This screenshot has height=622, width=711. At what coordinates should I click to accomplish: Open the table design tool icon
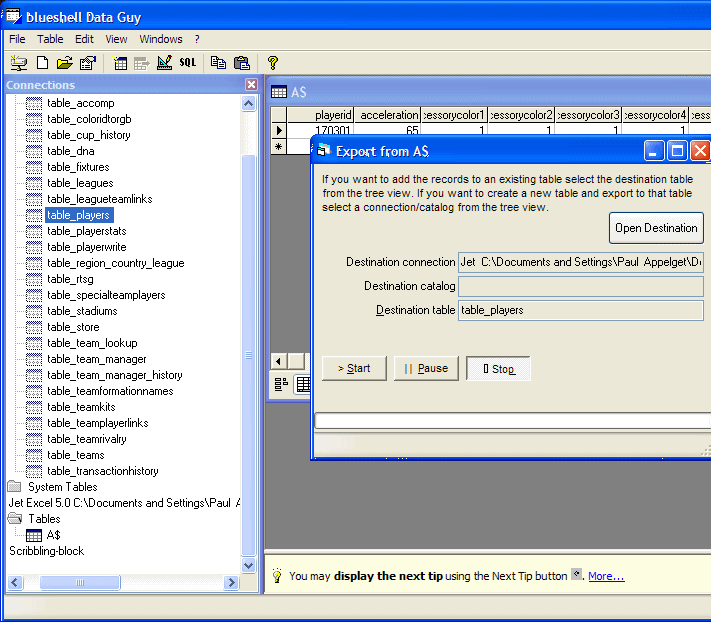point(164,63)
